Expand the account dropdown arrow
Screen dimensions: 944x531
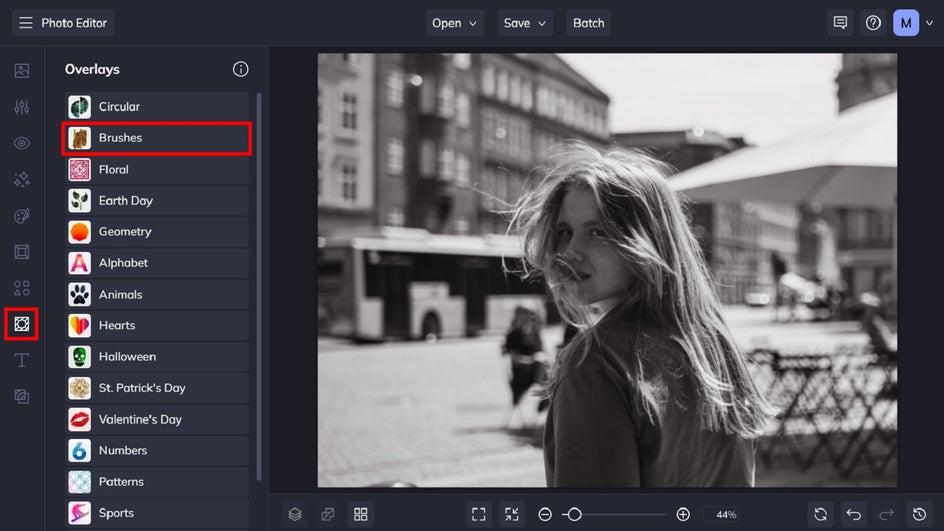tap(930, 23)
